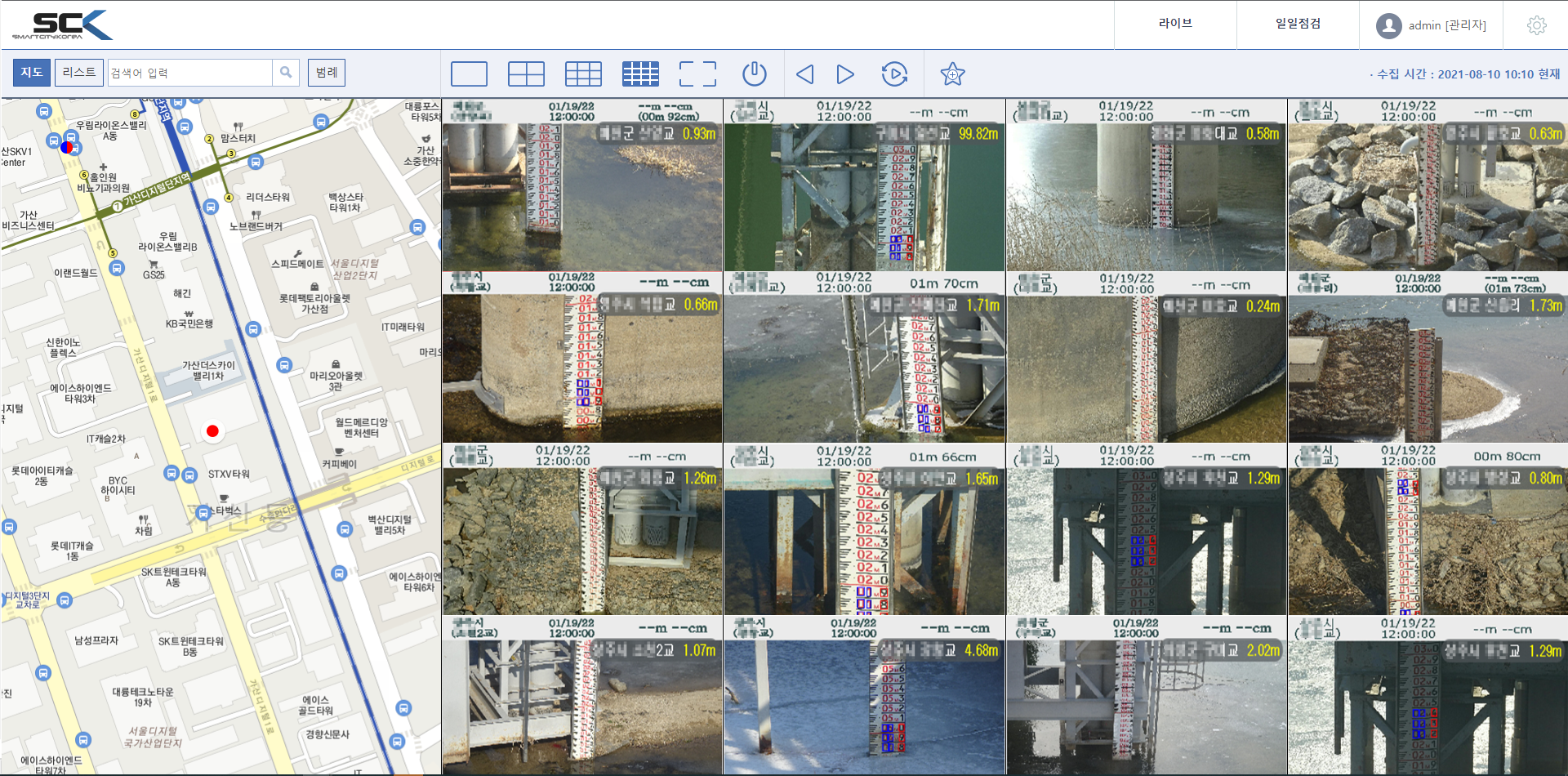1568x776 pixels.
Task: Click the power button icon
Action: click(x=754, y=74)
